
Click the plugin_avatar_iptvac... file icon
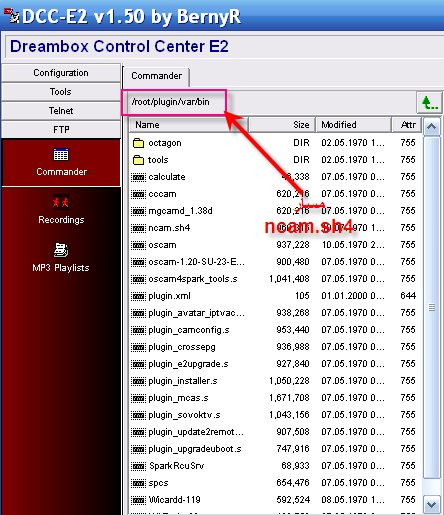[x=138, y=313]
